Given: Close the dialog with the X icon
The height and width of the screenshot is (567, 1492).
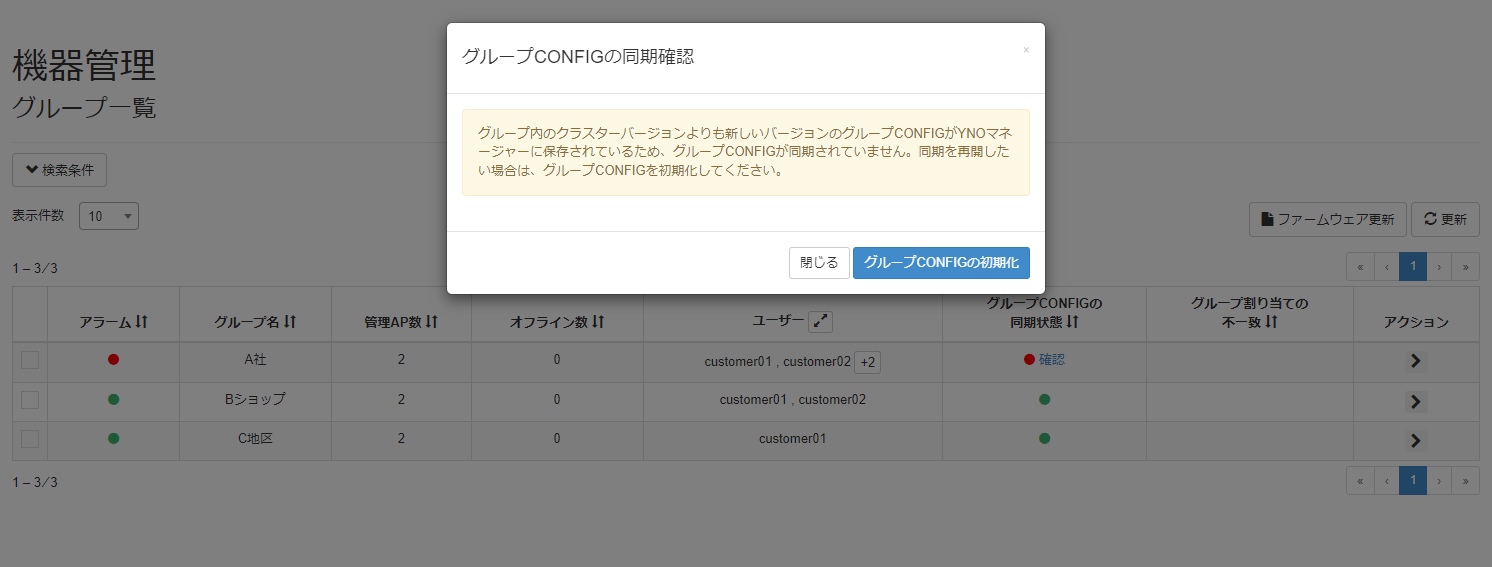Looking at the screenshot, I should coord(1025,50).
